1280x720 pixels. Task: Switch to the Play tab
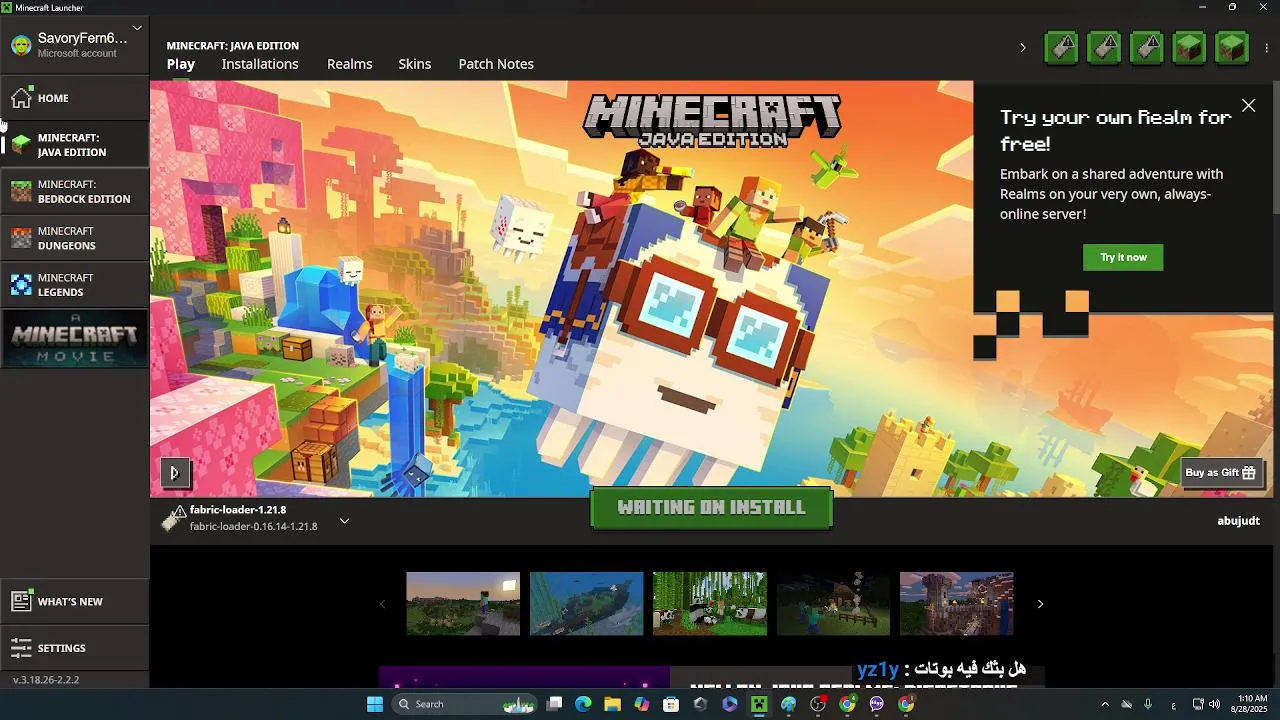(181, 64)
